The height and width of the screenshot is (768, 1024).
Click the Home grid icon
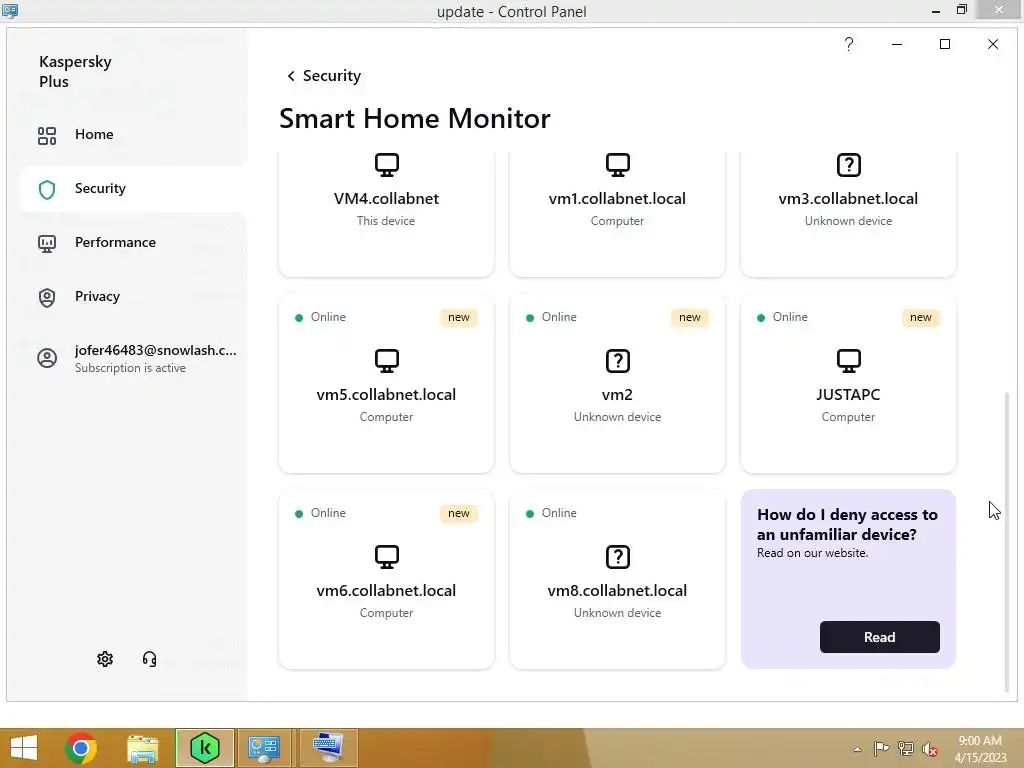(x=47, y=136)
